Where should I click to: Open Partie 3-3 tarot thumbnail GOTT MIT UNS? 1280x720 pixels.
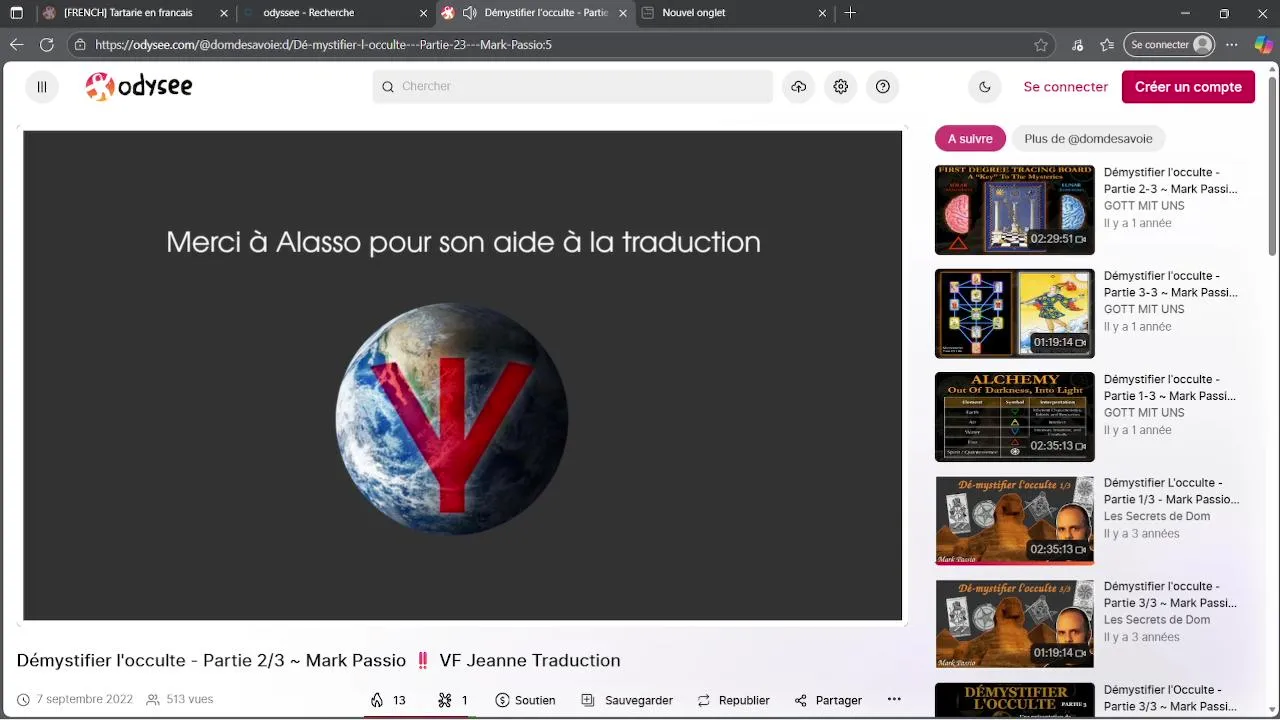(1015, 313)
